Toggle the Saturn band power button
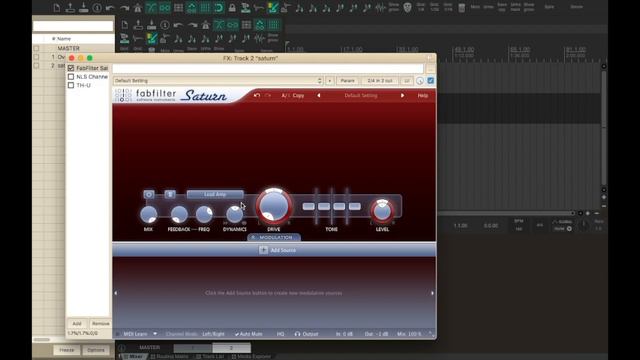 149,194
